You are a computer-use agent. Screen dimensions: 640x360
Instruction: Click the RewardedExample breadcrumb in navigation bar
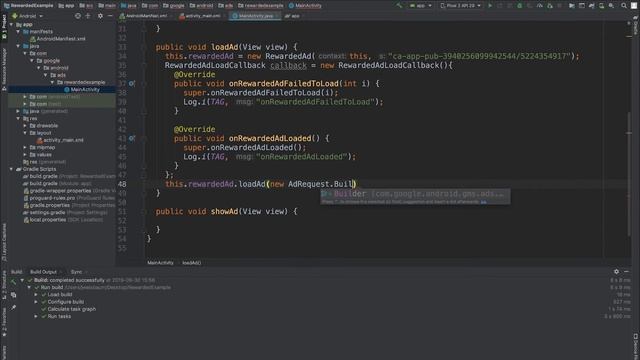tap(28, 6)
